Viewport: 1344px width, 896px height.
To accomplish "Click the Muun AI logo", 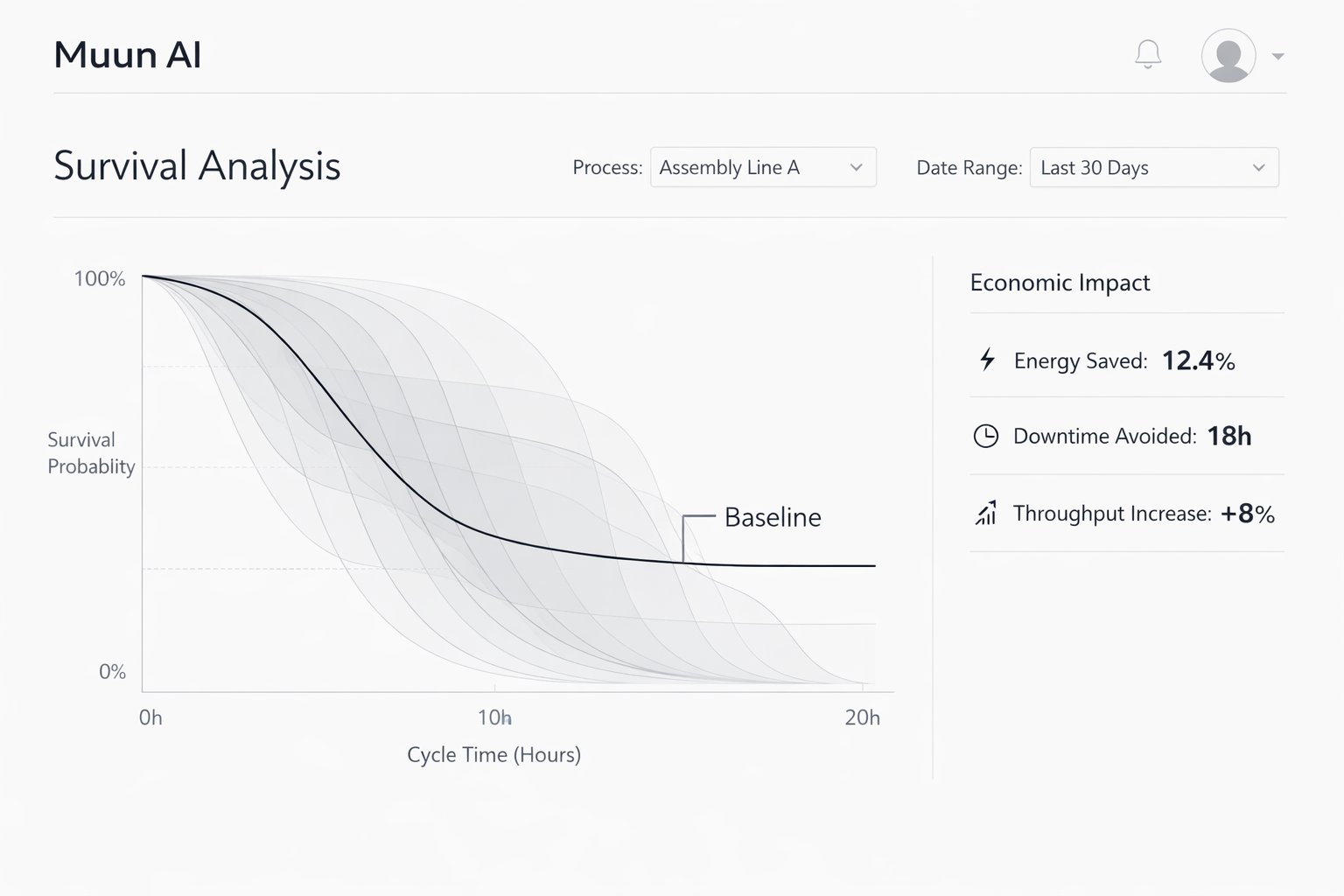I will click(x=128, y=54).
